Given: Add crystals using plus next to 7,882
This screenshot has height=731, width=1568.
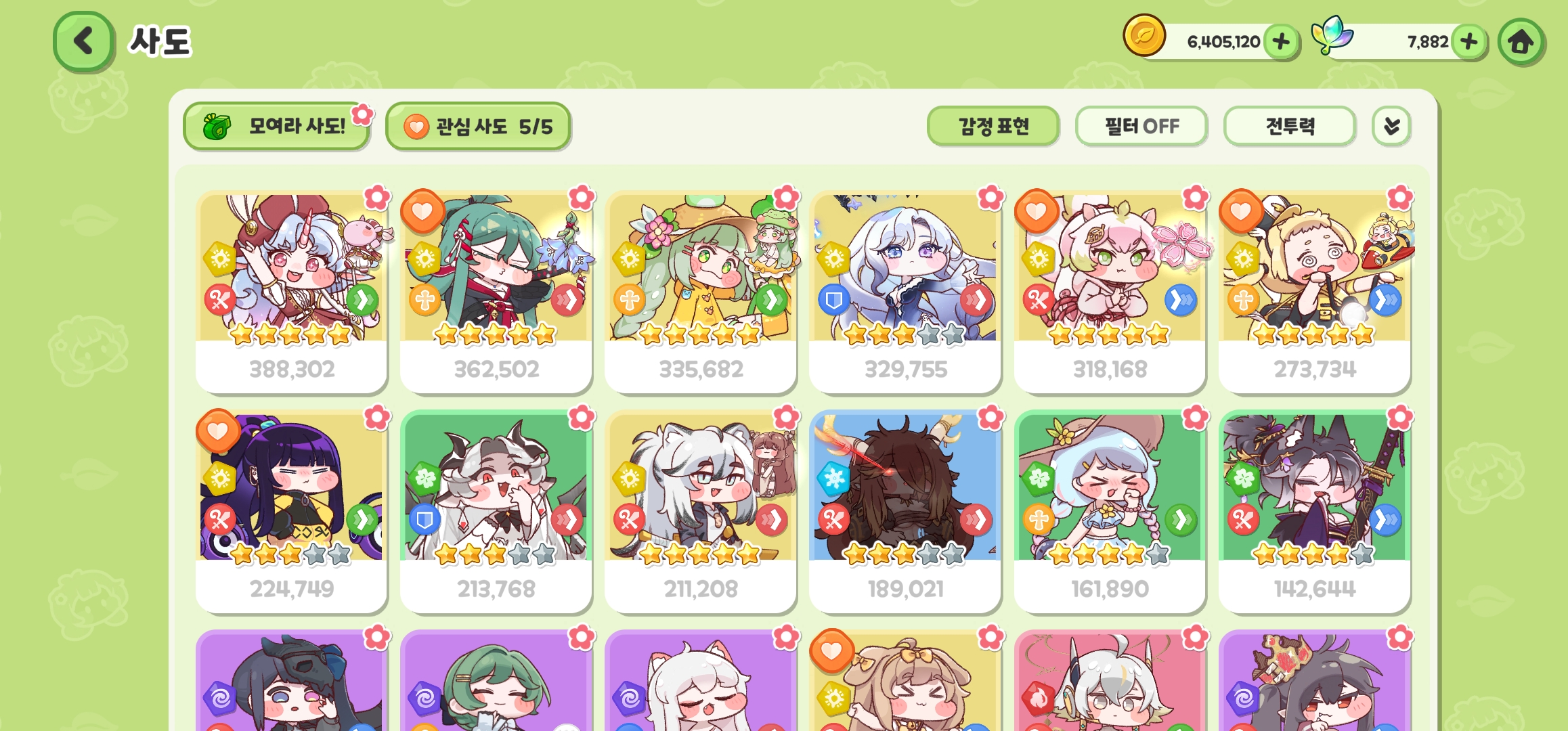Looking at the screenshot, I should [1468, 42].
